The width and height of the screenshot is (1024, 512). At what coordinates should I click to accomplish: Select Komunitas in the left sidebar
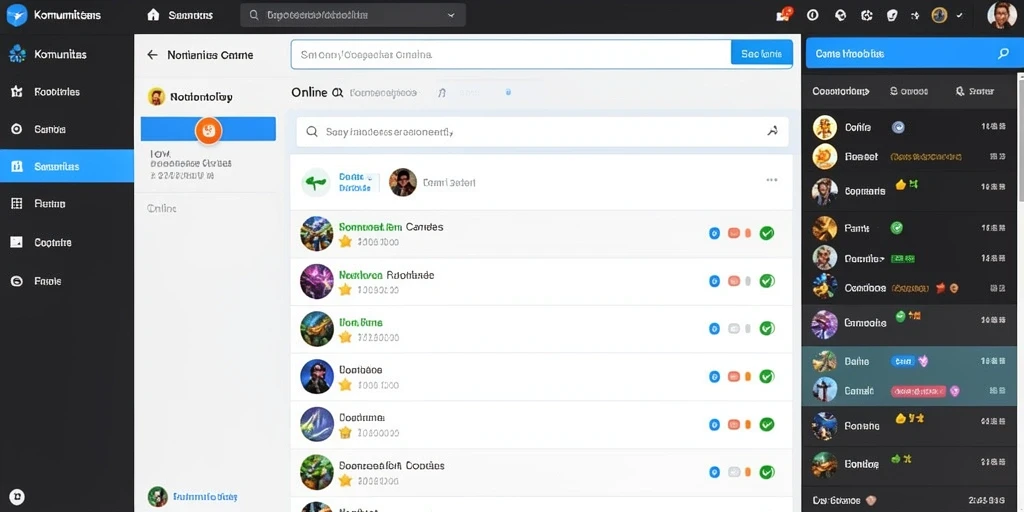[67, 55]
